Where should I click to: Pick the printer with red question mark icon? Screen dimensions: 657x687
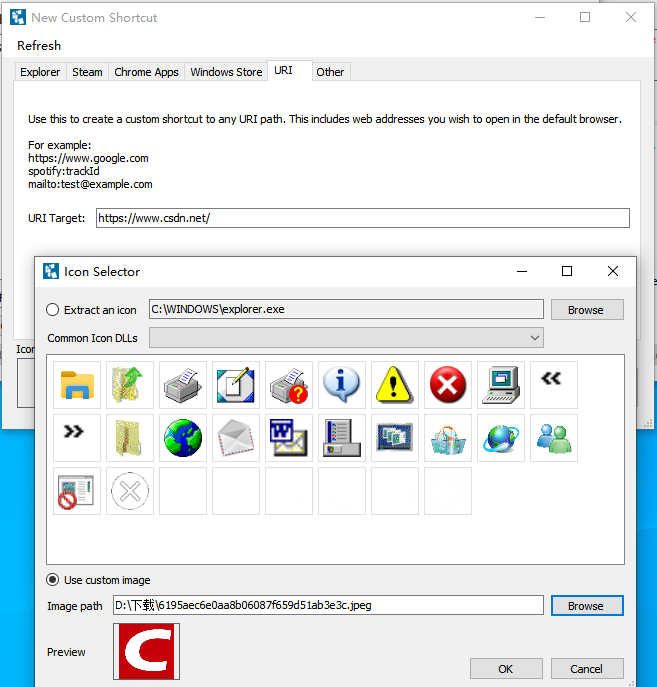tap(289, 385)
